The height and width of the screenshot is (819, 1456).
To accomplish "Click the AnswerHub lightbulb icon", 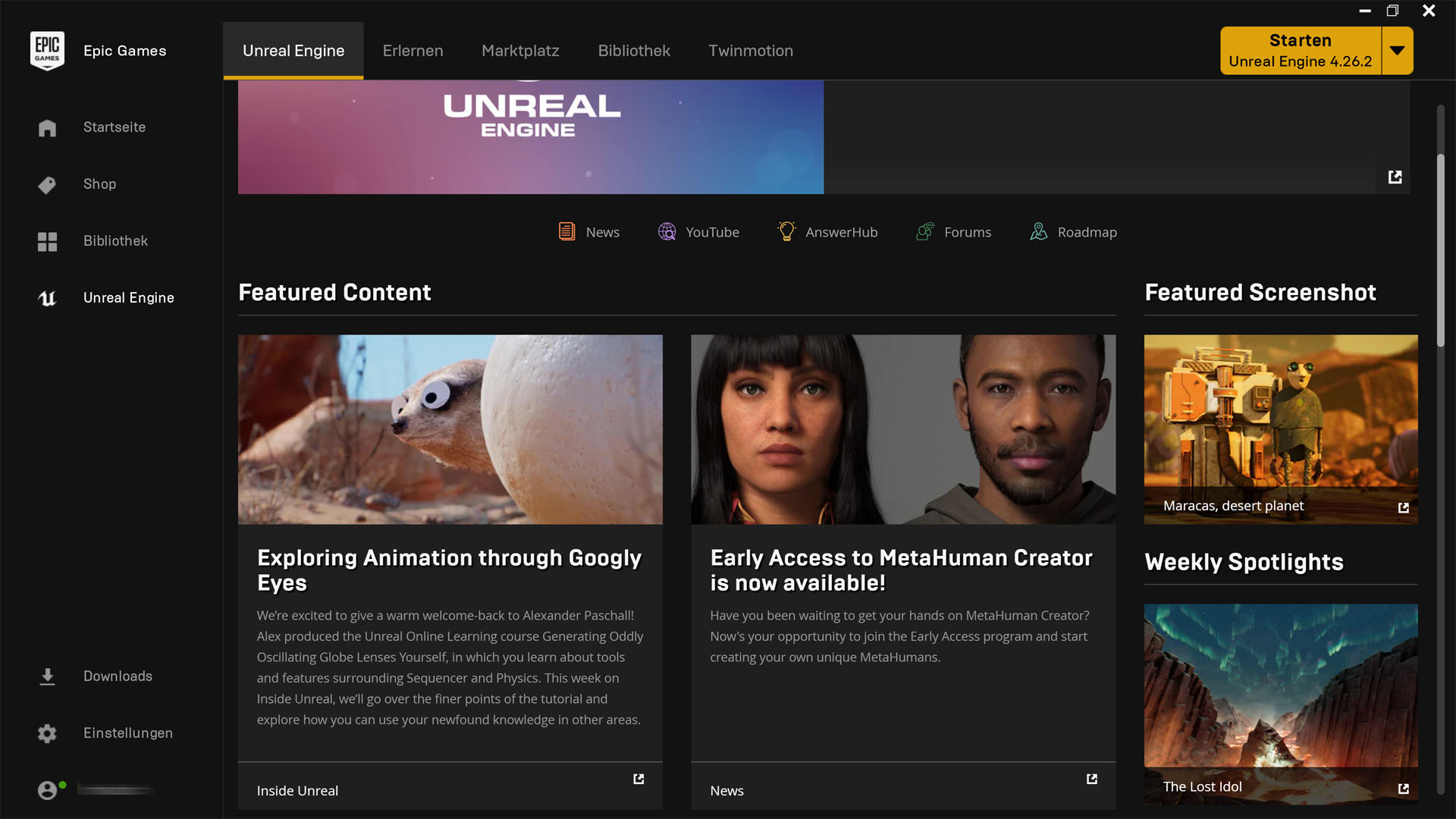I will 786,231.
